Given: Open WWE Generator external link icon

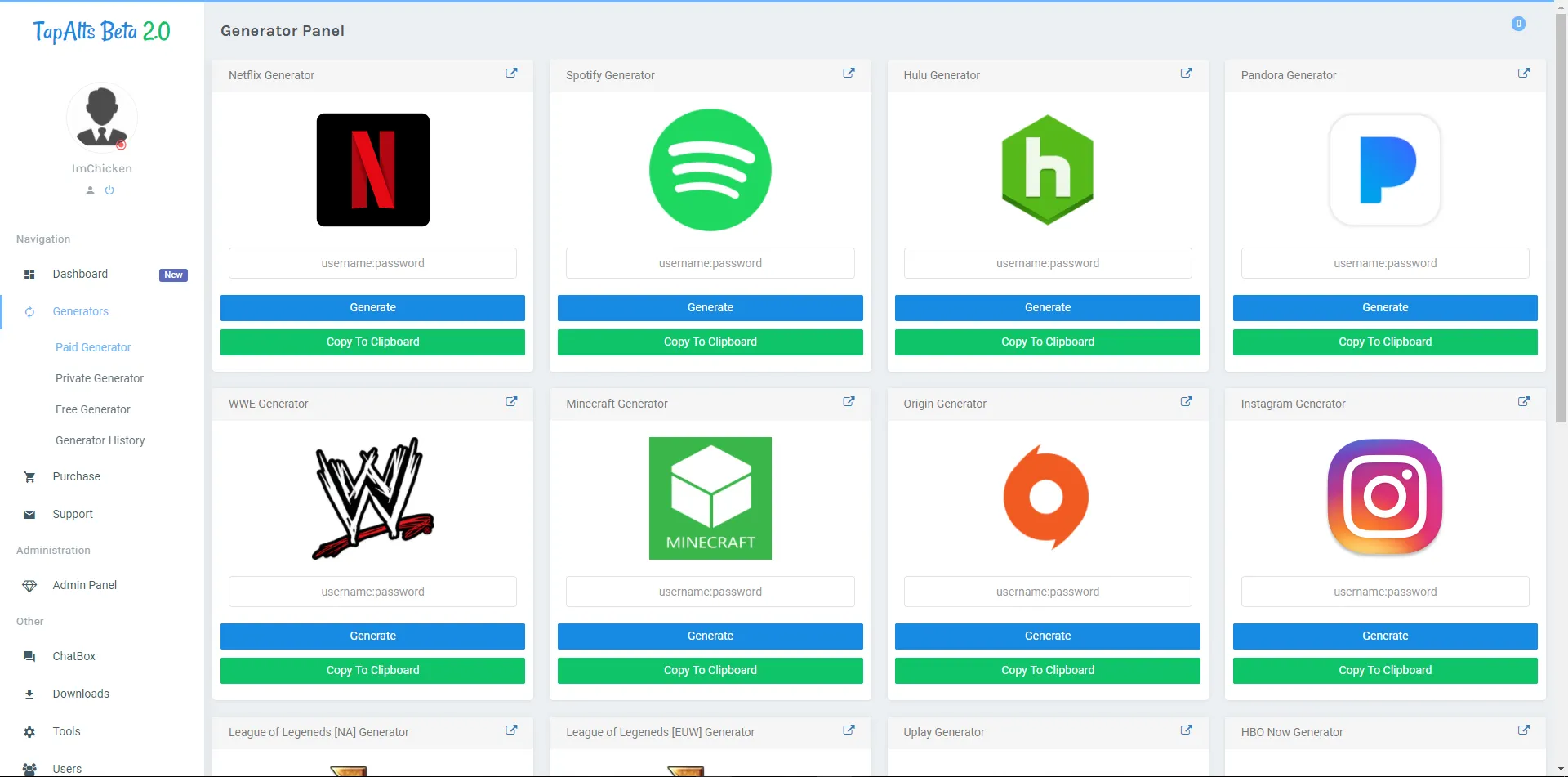Looking at the screenshot, I should 511,401.
